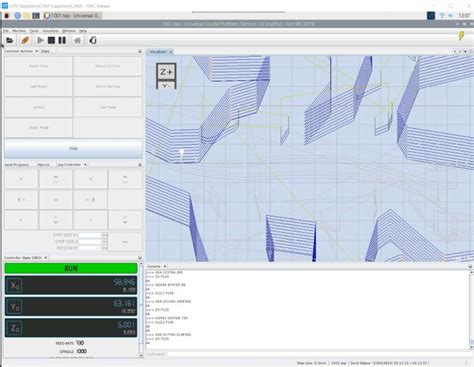Click the Raspberry Pi menu icon in taskbar
Image resolution: width=474 pixels, height=367 pixels.
[7, 15]
